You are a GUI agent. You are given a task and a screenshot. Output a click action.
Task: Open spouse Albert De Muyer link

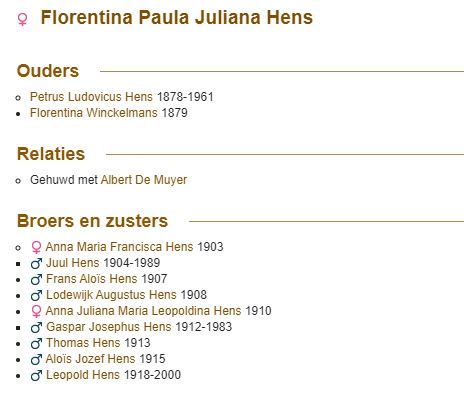[x=144, y=180]
